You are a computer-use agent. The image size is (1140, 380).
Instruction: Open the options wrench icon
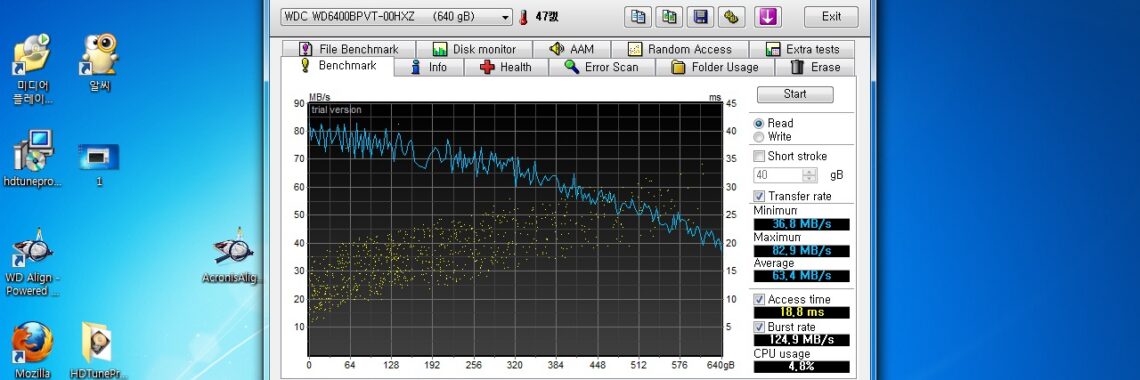coord(731,17)
